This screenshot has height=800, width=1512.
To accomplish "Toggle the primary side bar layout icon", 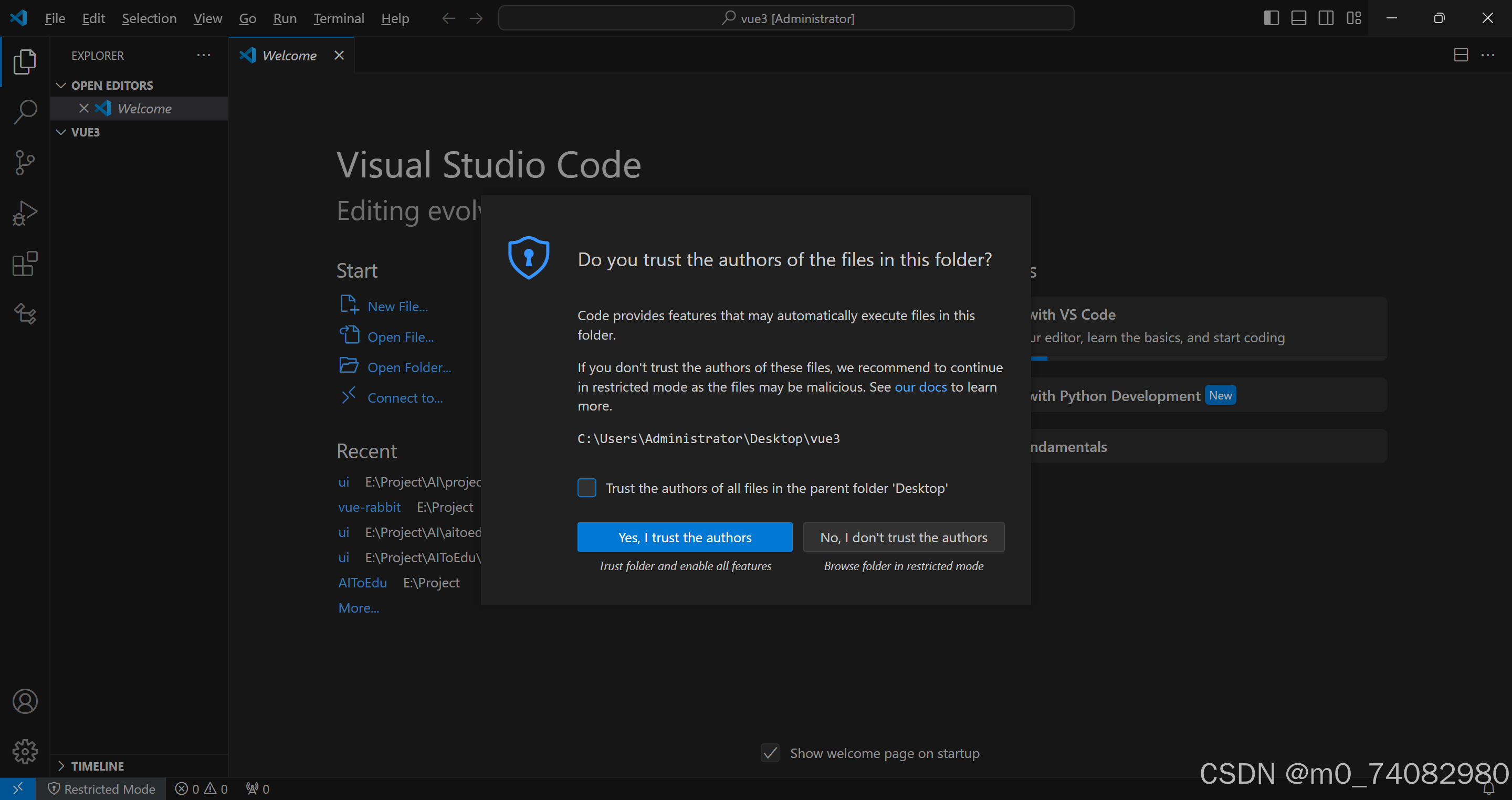I will 1270,18.
